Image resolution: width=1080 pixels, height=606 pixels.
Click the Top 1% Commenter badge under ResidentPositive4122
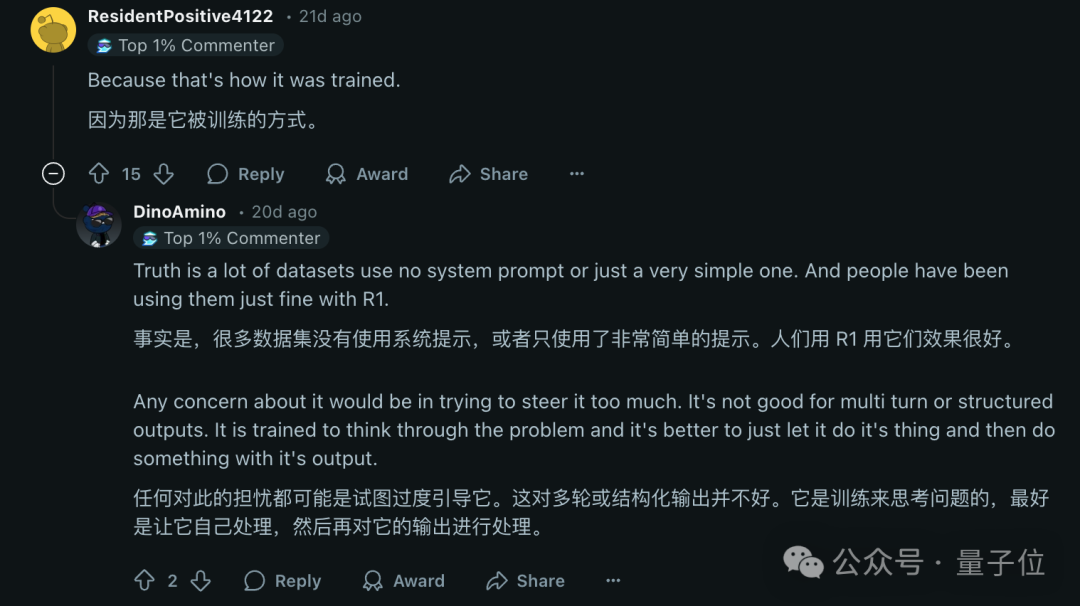pos(185,45)
